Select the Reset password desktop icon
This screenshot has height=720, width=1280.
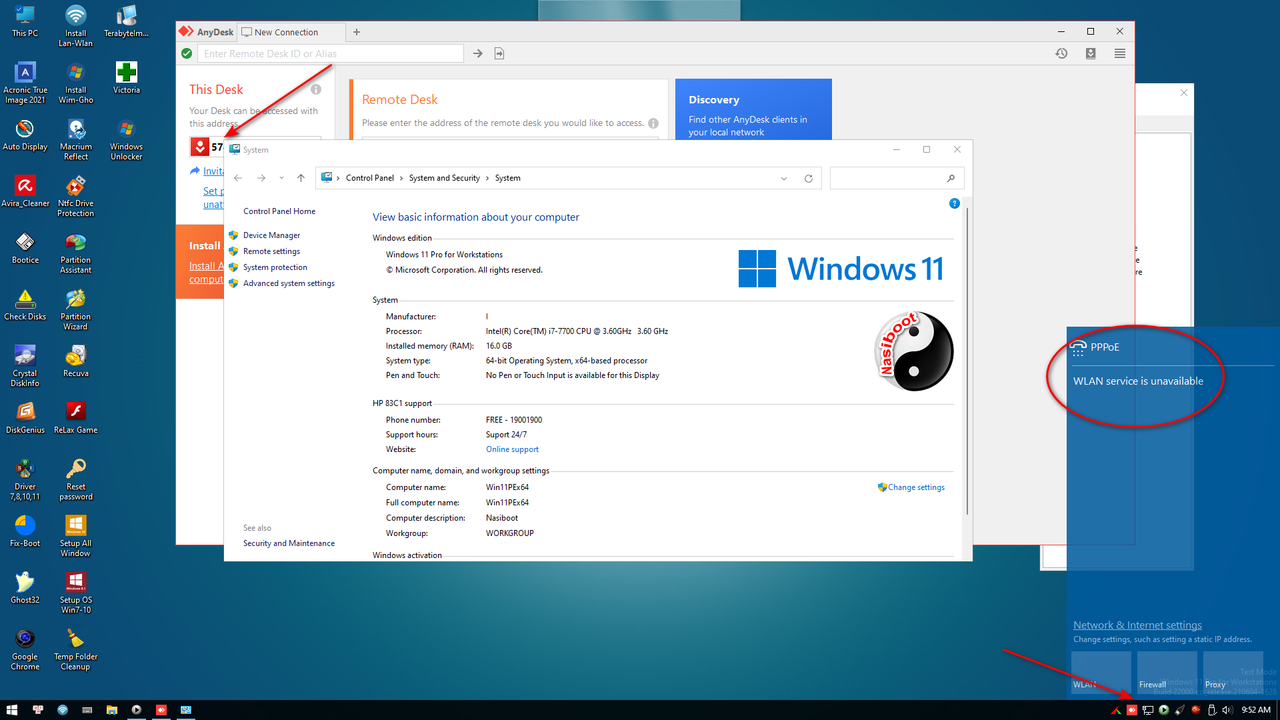[76, 479]
